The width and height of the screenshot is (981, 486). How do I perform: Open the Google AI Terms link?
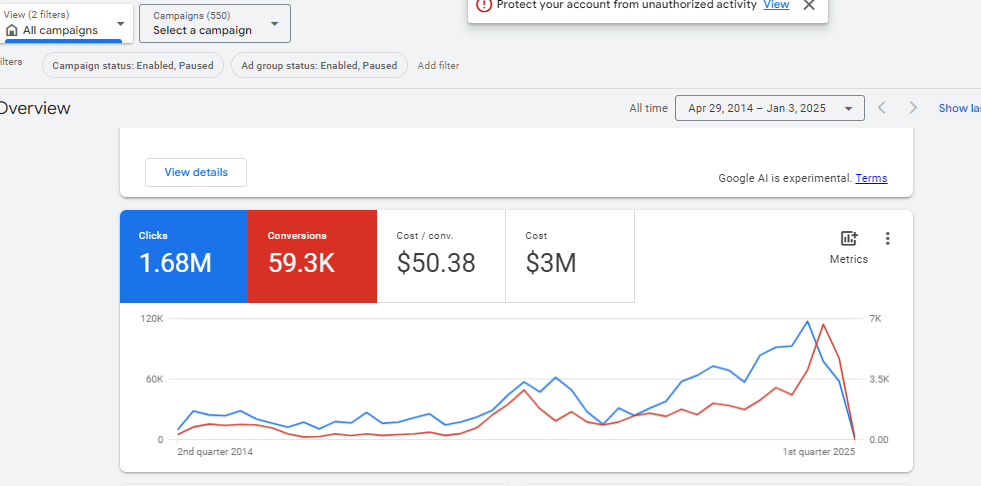[x=871, y=178]
